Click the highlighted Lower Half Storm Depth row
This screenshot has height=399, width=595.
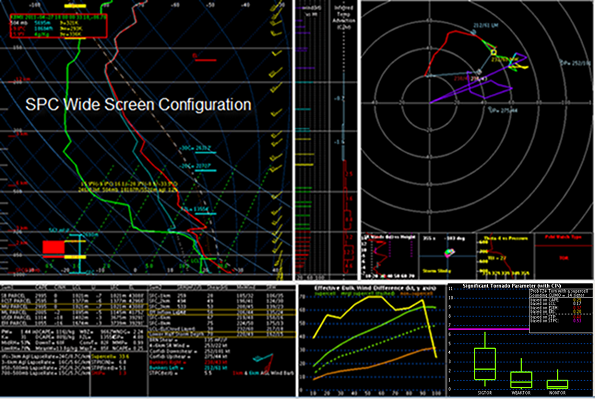tap(222, 334)
